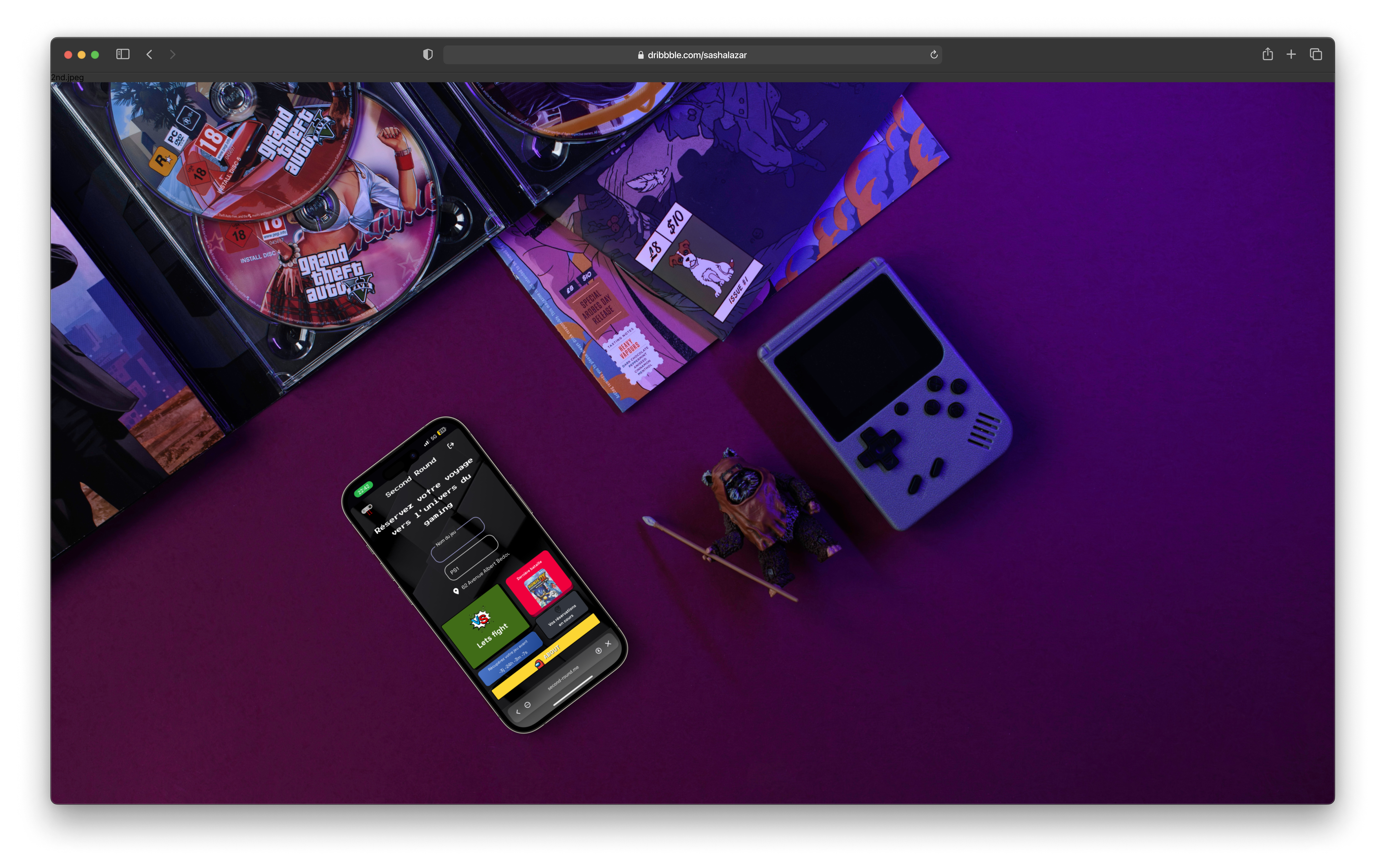
Task: Click the dribbble.com/sashalazar address bar
Action: click(692, 55)
